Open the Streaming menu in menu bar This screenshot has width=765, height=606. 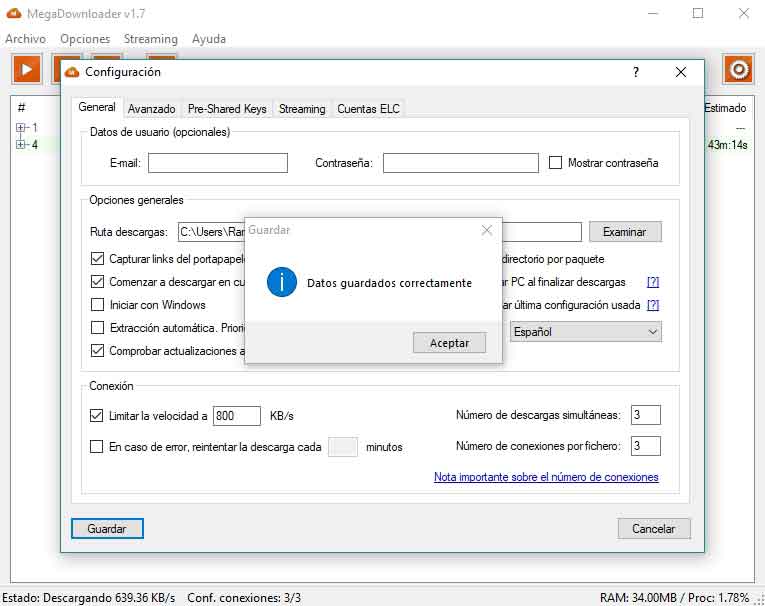(x=150, y=39)
